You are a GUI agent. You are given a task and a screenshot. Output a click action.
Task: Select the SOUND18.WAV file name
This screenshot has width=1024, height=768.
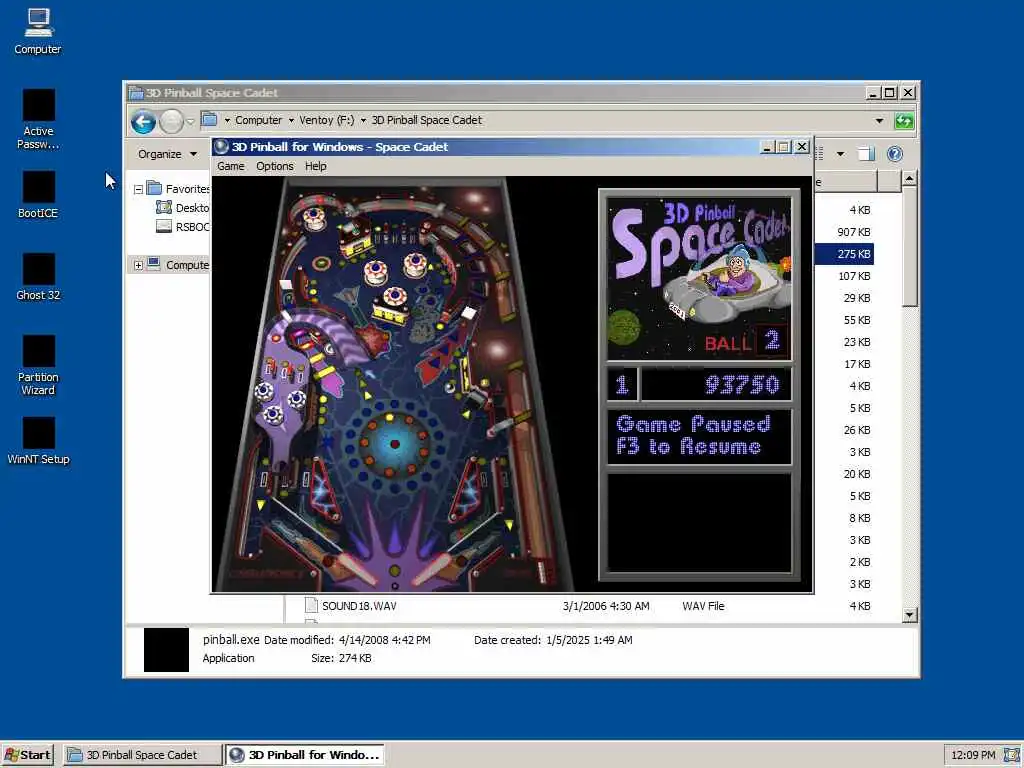pos(359,606)
